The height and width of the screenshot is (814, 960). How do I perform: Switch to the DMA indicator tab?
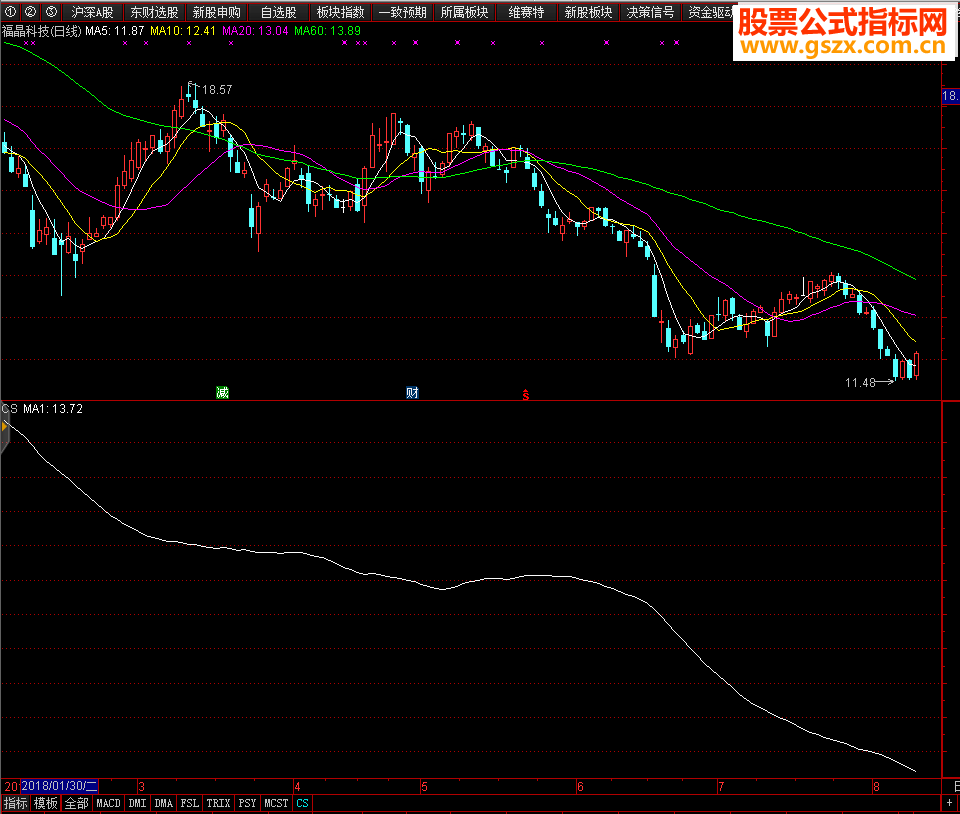pos(163,803)
